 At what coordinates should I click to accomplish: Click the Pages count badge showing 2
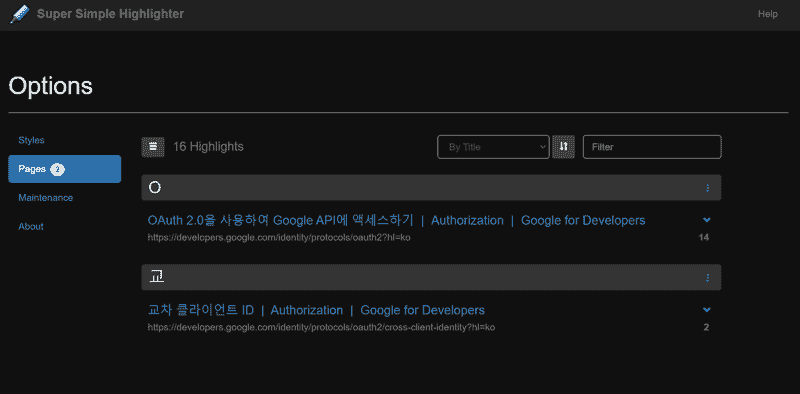[58, 169]
